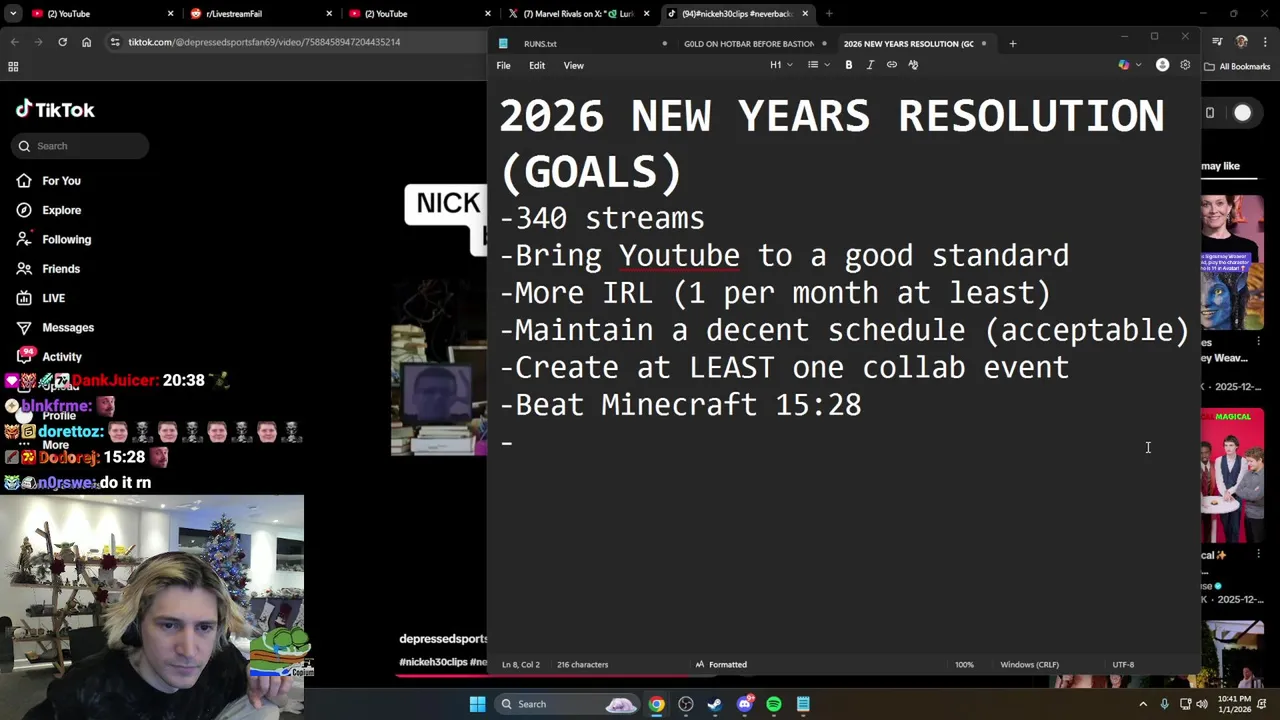Open the Notepad View menu

(x=573, y=66)
